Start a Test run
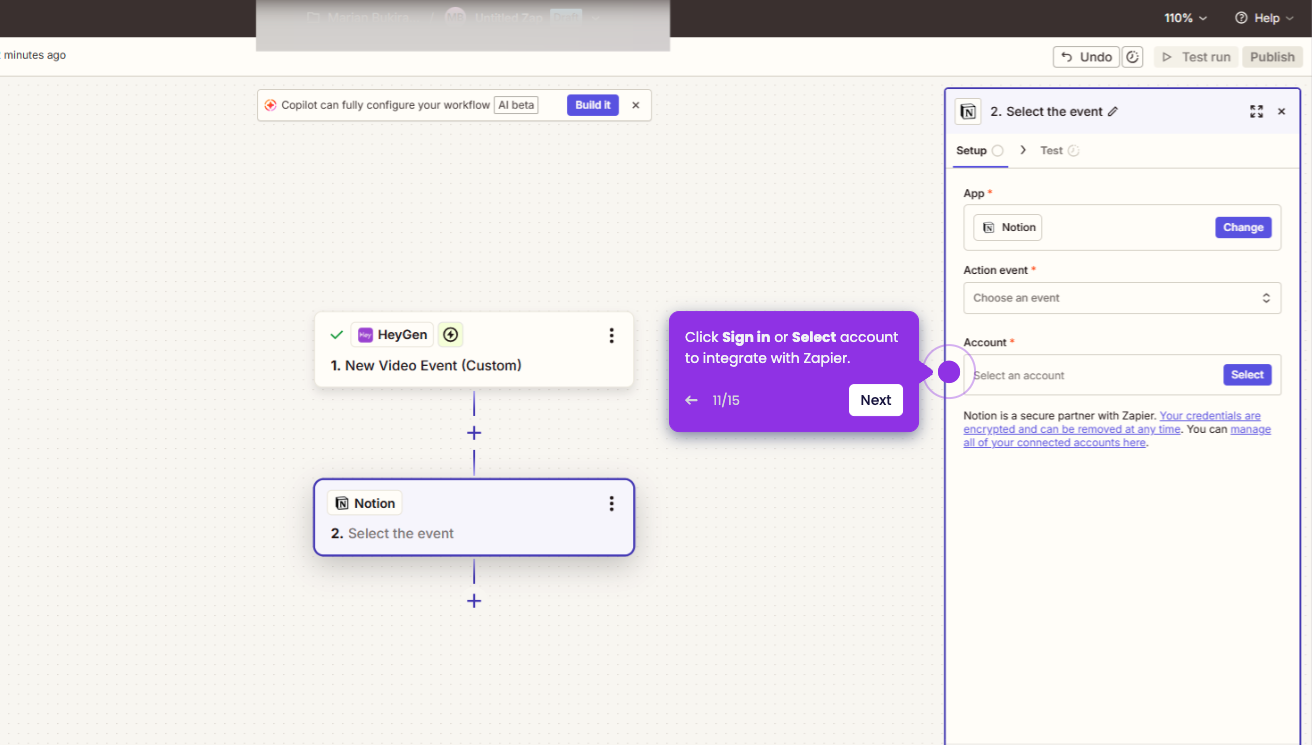 1196,57
